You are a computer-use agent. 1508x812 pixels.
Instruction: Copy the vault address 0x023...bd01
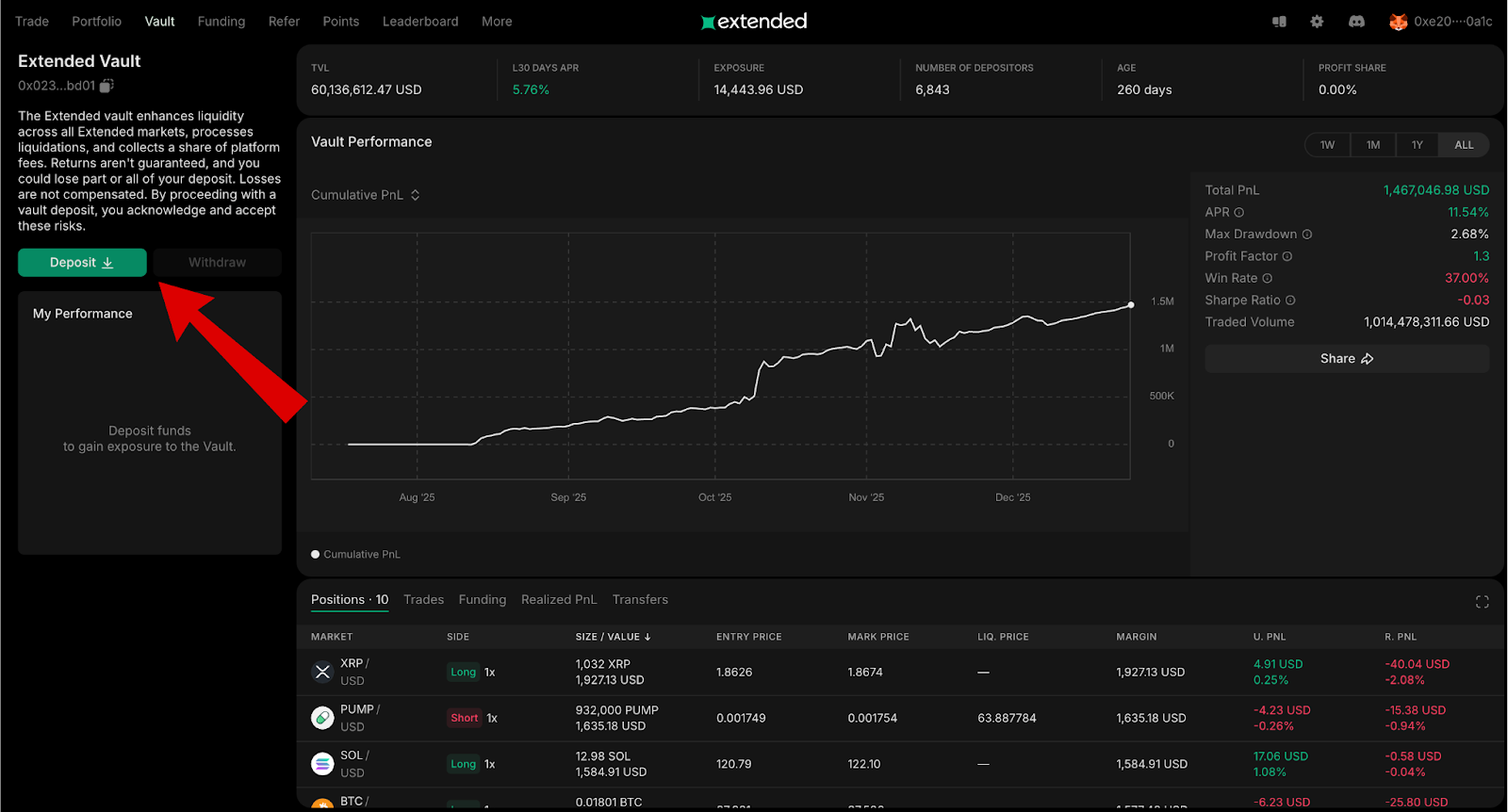click(107, 86)
